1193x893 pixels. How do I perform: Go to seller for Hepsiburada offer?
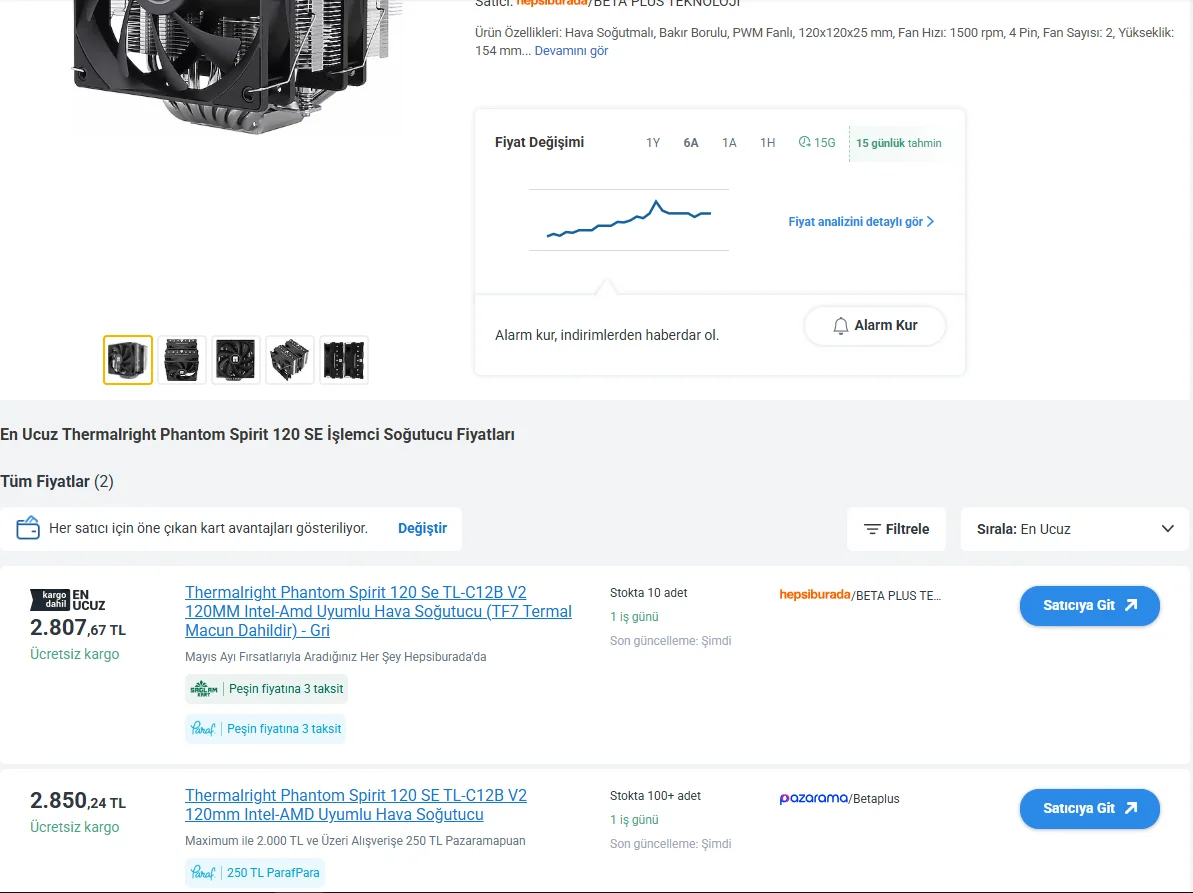(1090, 605)
